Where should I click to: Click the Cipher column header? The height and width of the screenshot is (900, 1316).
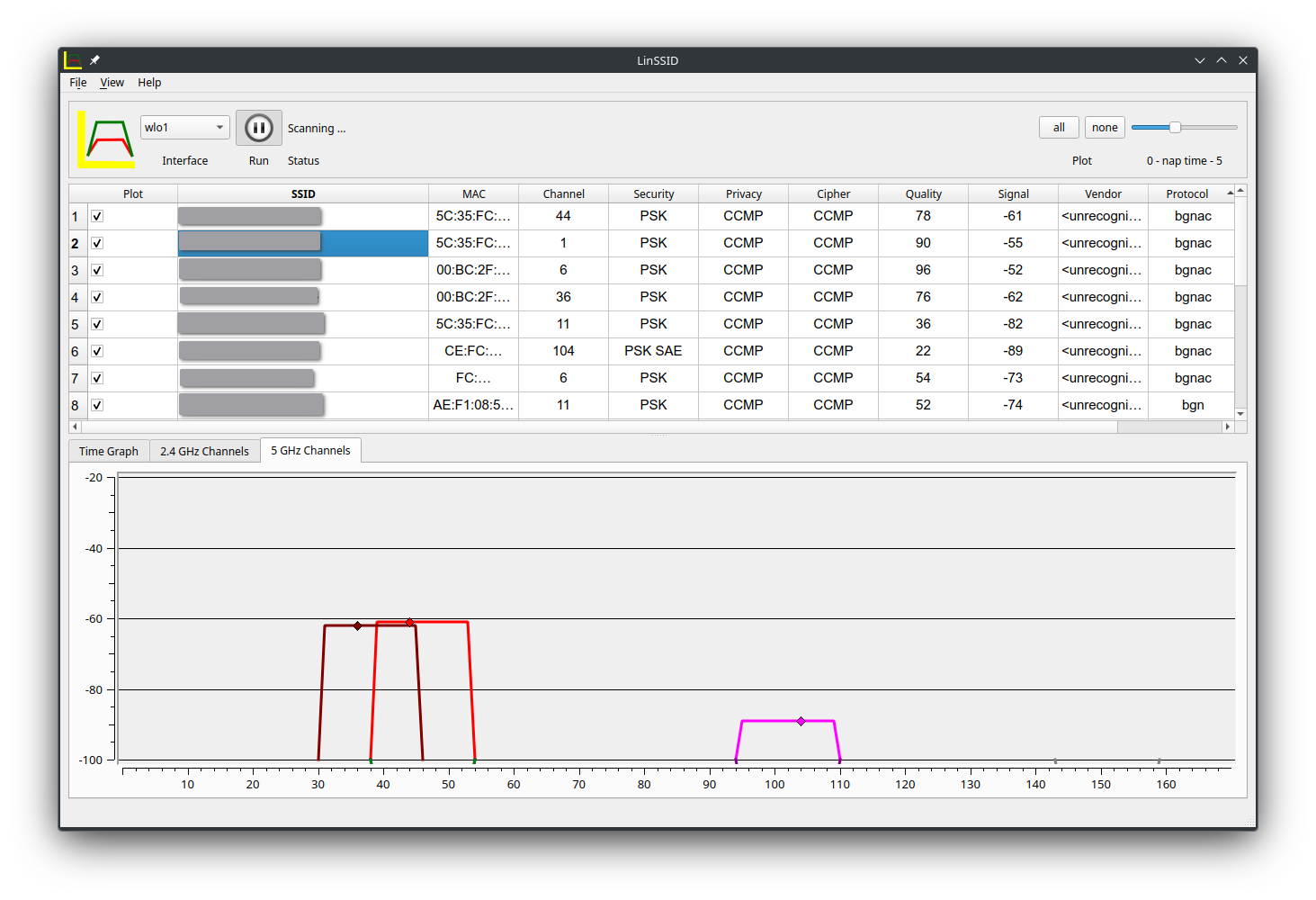coord(834,193)
